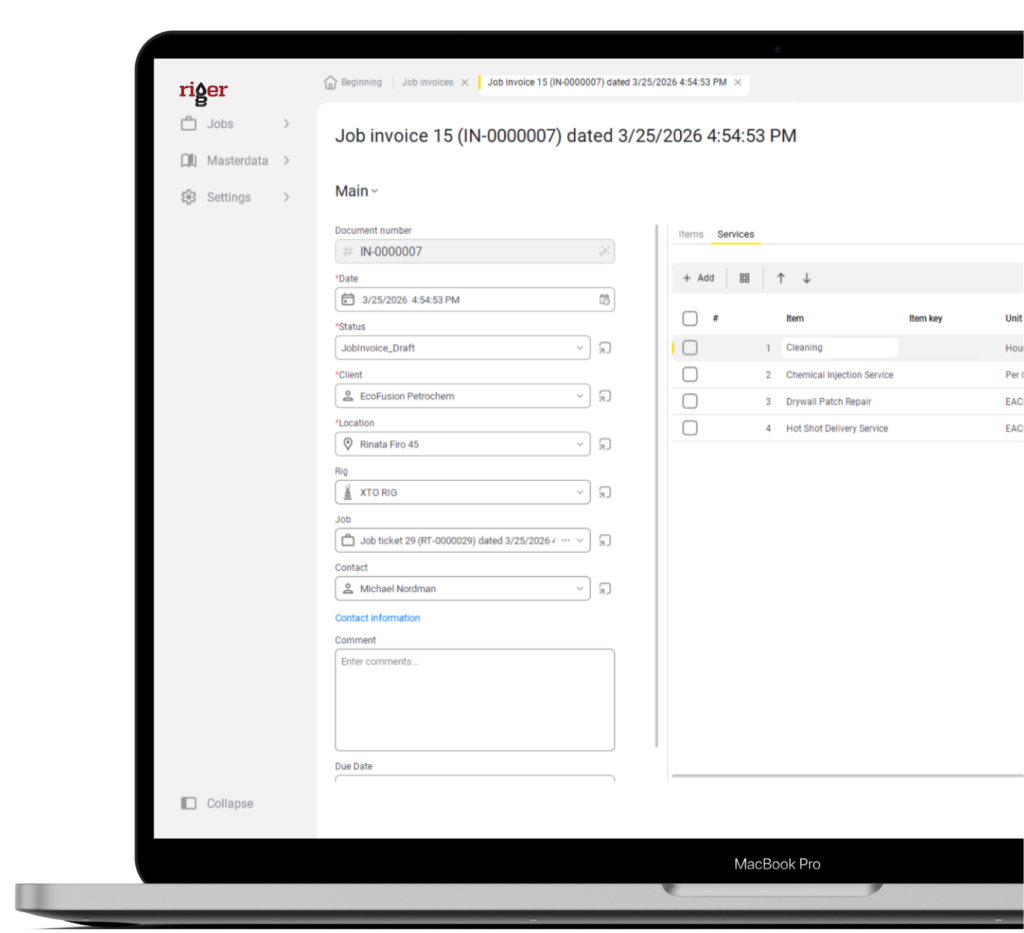Select the Cleaning item cell
Viewport: 1024px width, 933px height.
[x=839, y=348]
